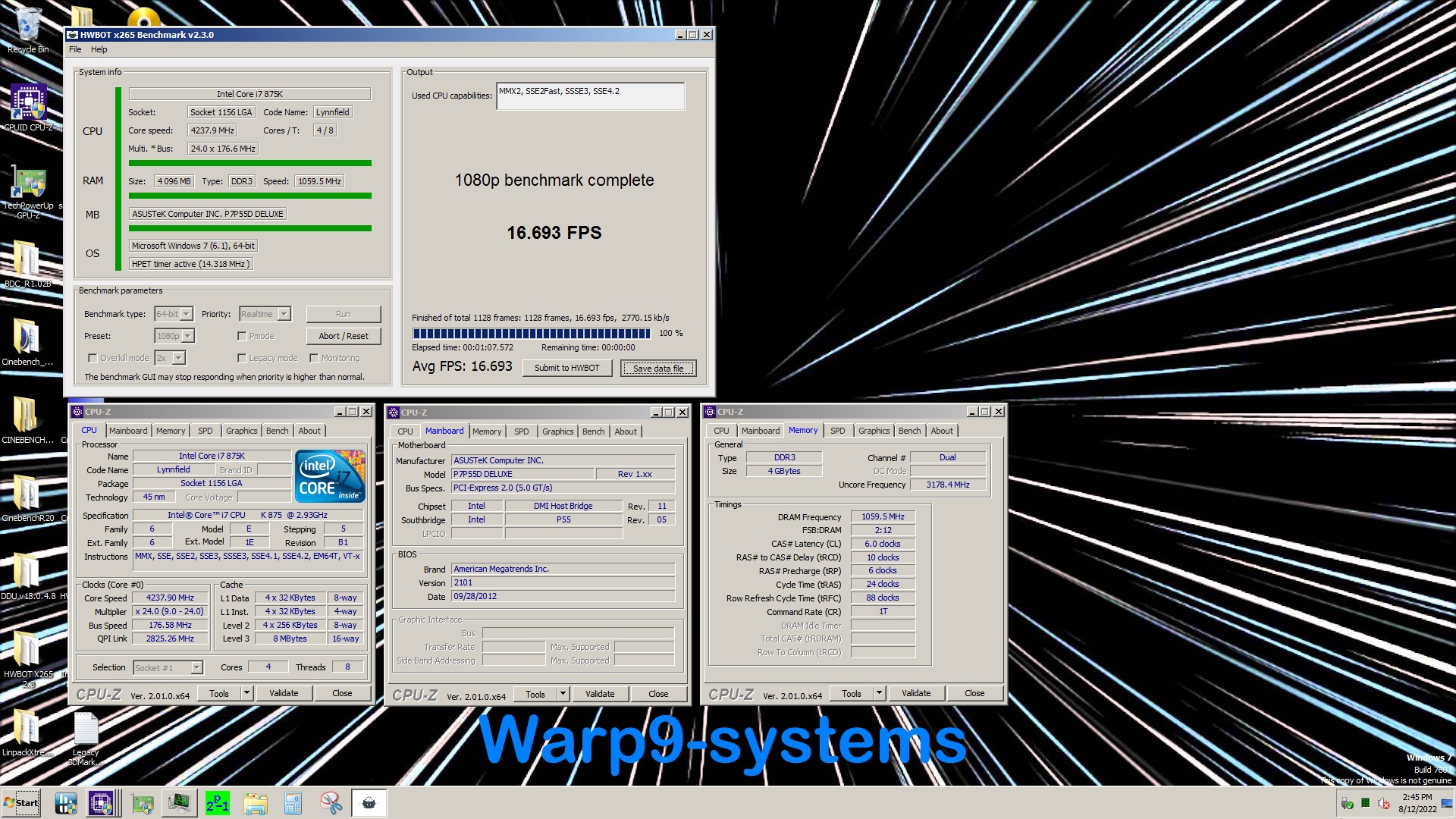The width and height of the screenshot is (1456, 819).
Task: Click Validate in the left CPU-Z window
Action: point(284,693)
